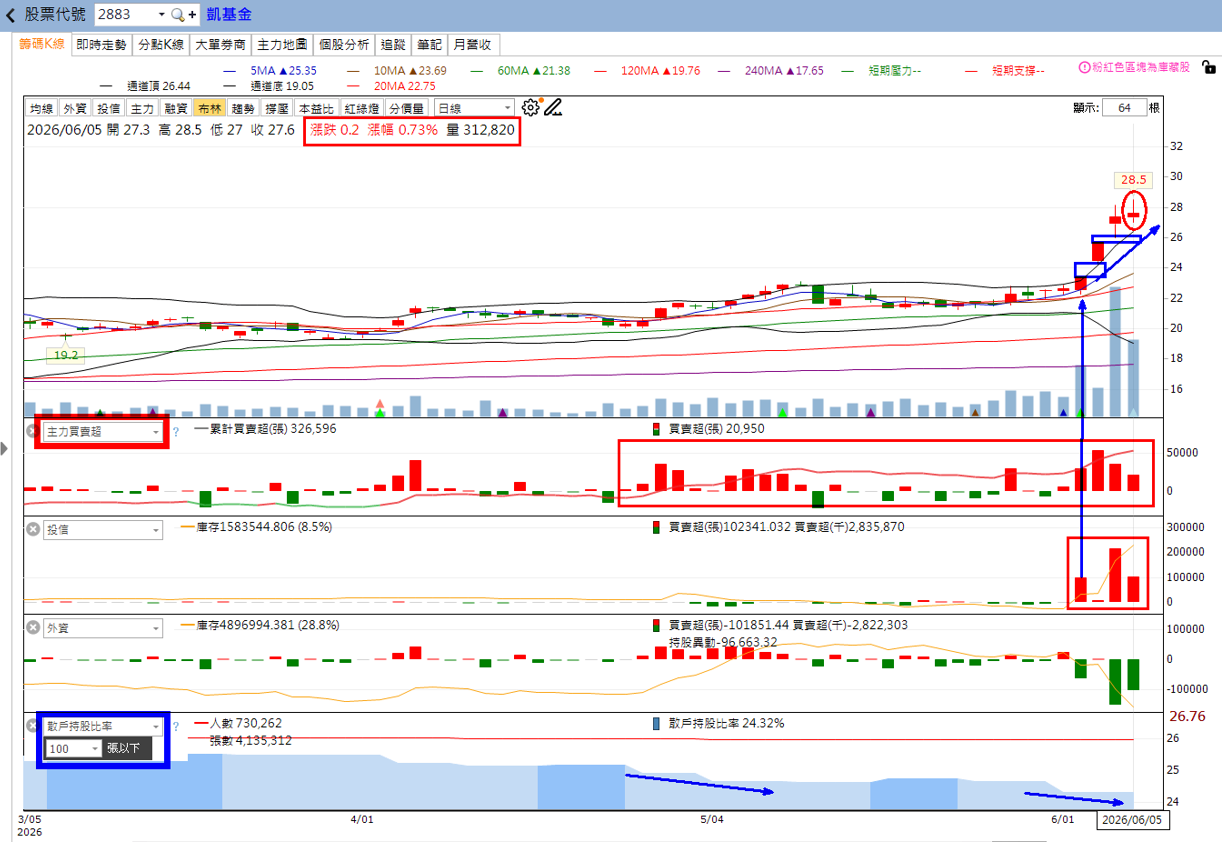
Task: Expand the 主力買賣超 indicator dropdown
Action: (x=102, y=432)
